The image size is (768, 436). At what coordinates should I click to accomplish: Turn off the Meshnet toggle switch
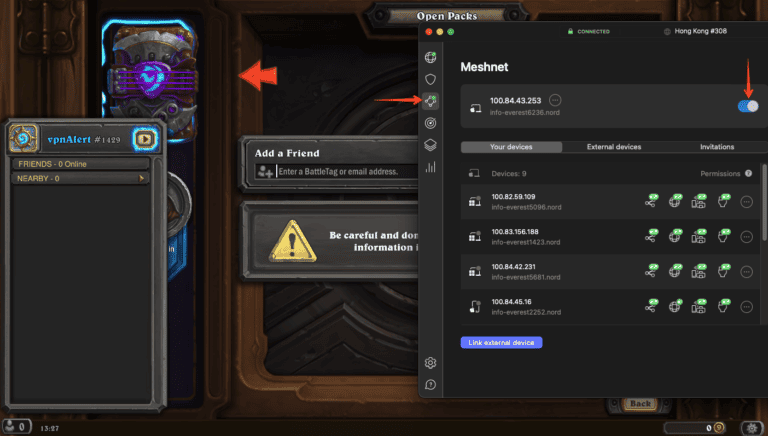(748, 106)
